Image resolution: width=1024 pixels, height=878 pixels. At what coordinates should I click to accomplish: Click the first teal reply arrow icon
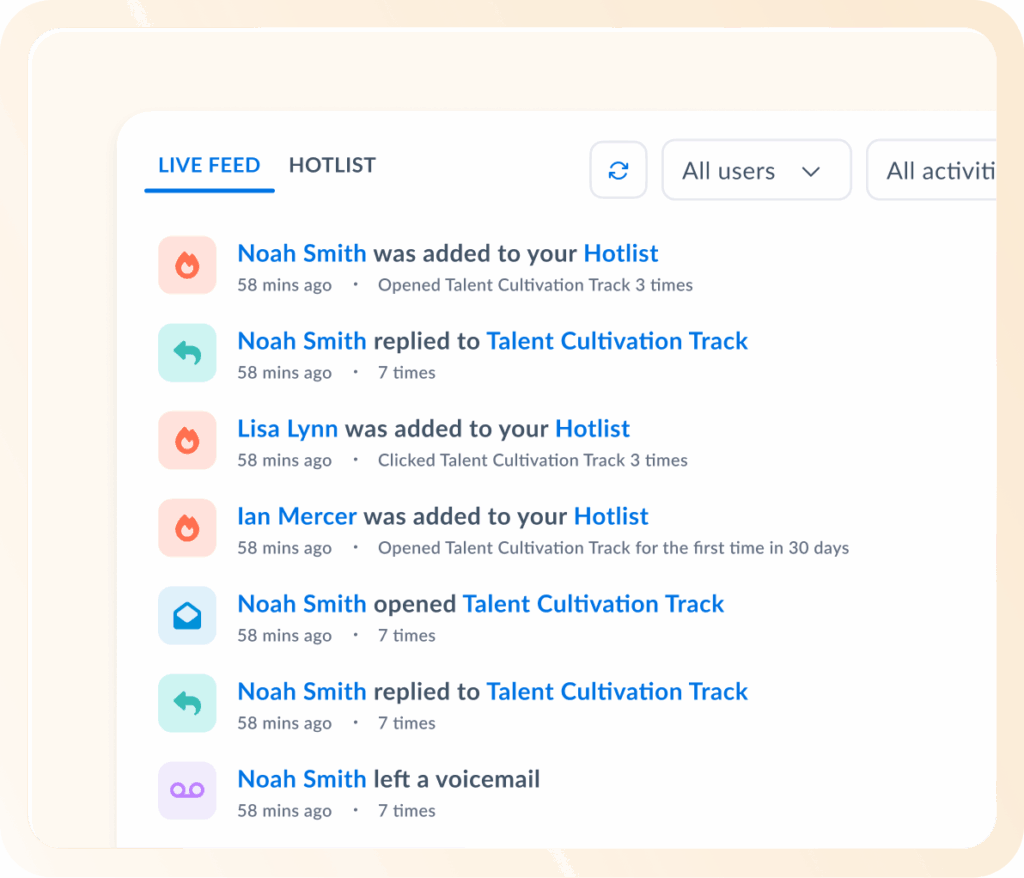[x=187, y=352]
